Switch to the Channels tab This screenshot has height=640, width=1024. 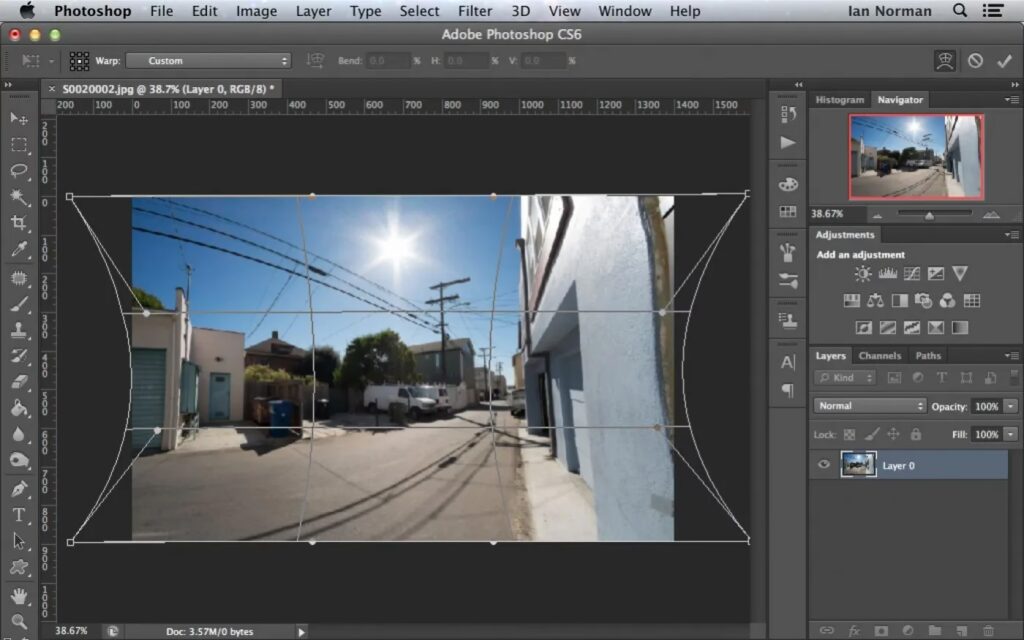[x=880, y=355]
